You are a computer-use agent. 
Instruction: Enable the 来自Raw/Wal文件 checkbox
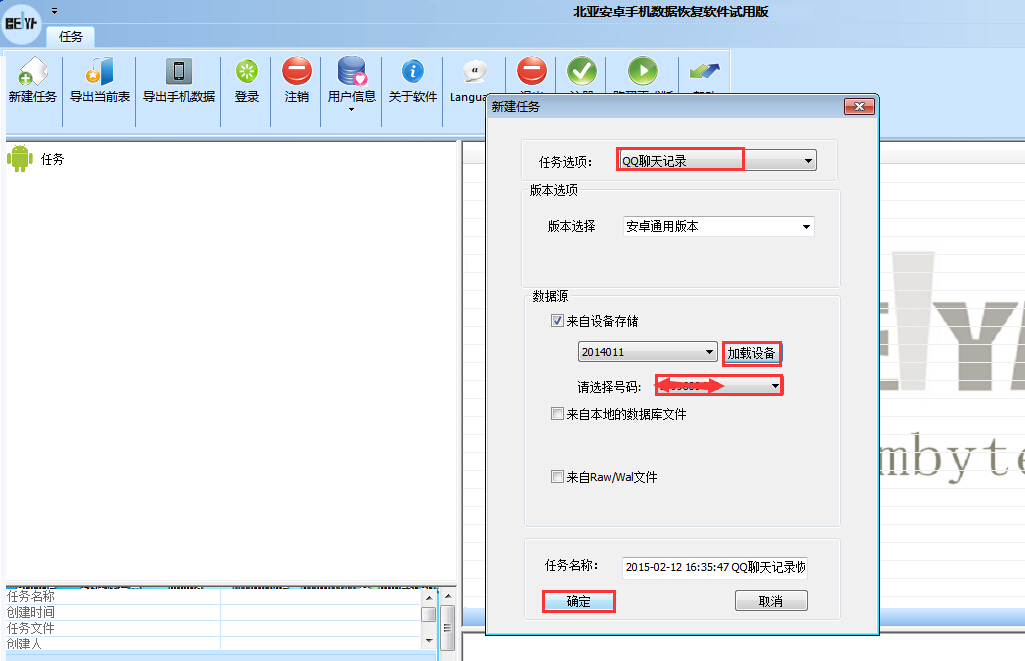tap(558, 477)
